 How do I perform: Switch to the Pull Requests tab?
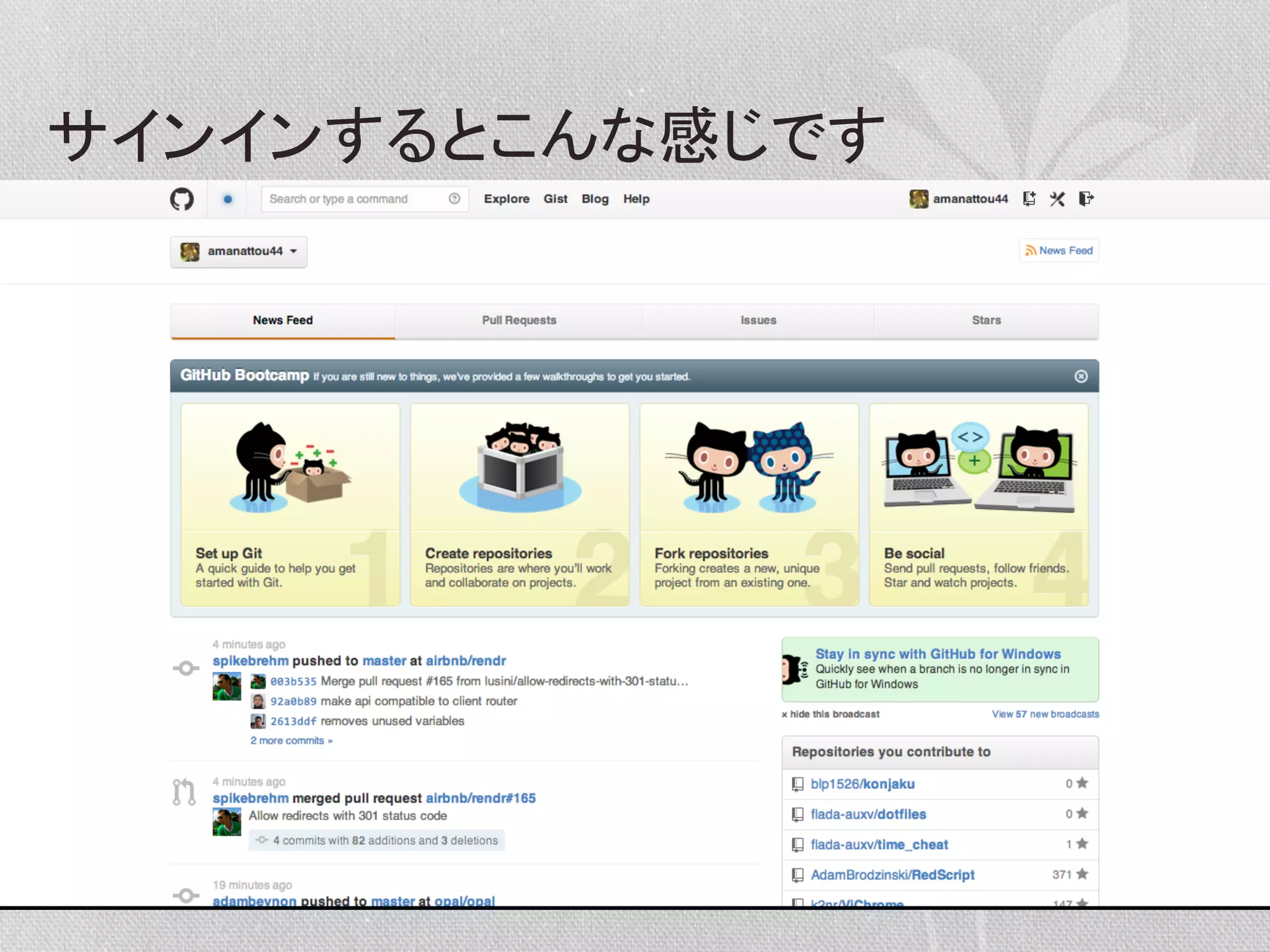point(519,321)
